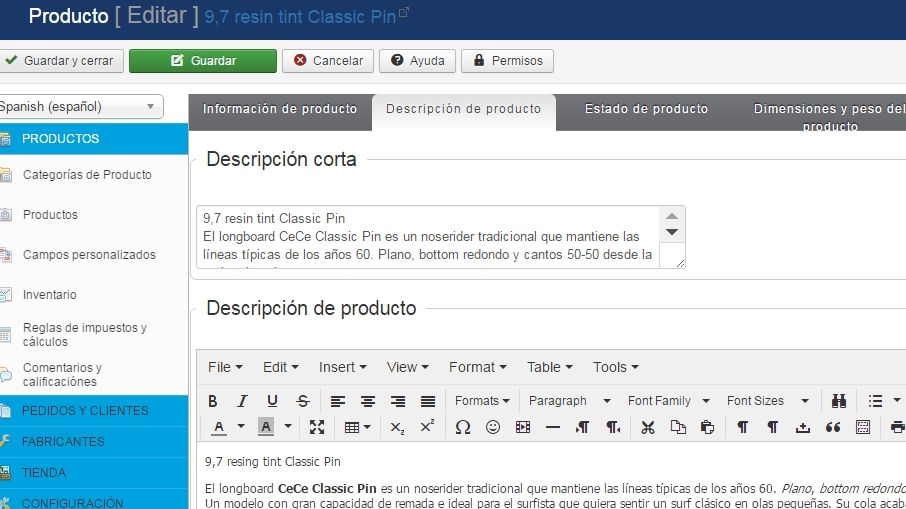Center align the text

tap(368, 401)
